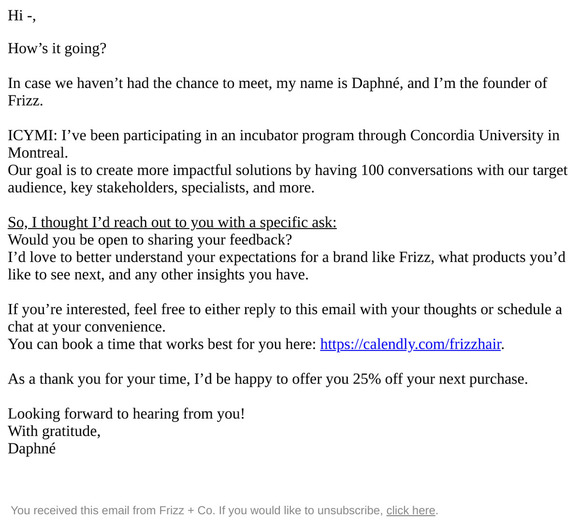The width and height of the screenshot is (580, 521).
Task: Click the 'With gratitude,' sign-off line
Action: (54, 431)
